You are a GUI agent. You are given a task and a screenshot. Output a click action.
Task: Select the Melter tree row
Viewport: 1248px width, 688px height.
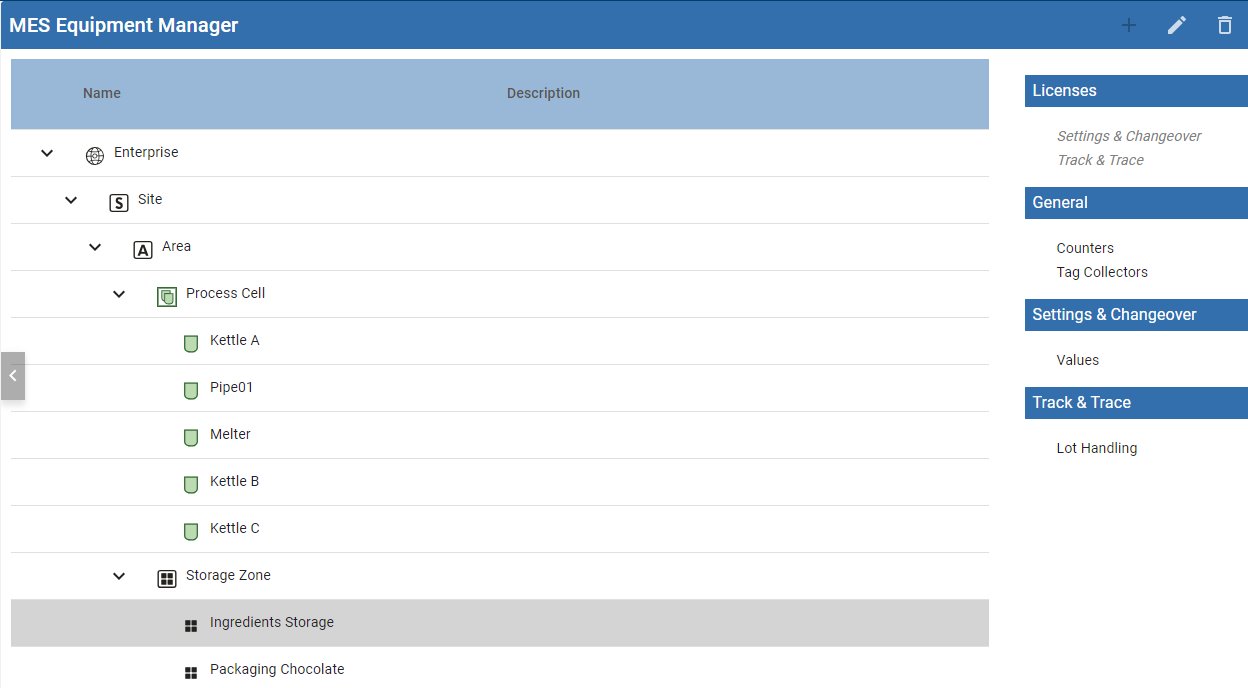pyautogui.click(x=230, y=434)
